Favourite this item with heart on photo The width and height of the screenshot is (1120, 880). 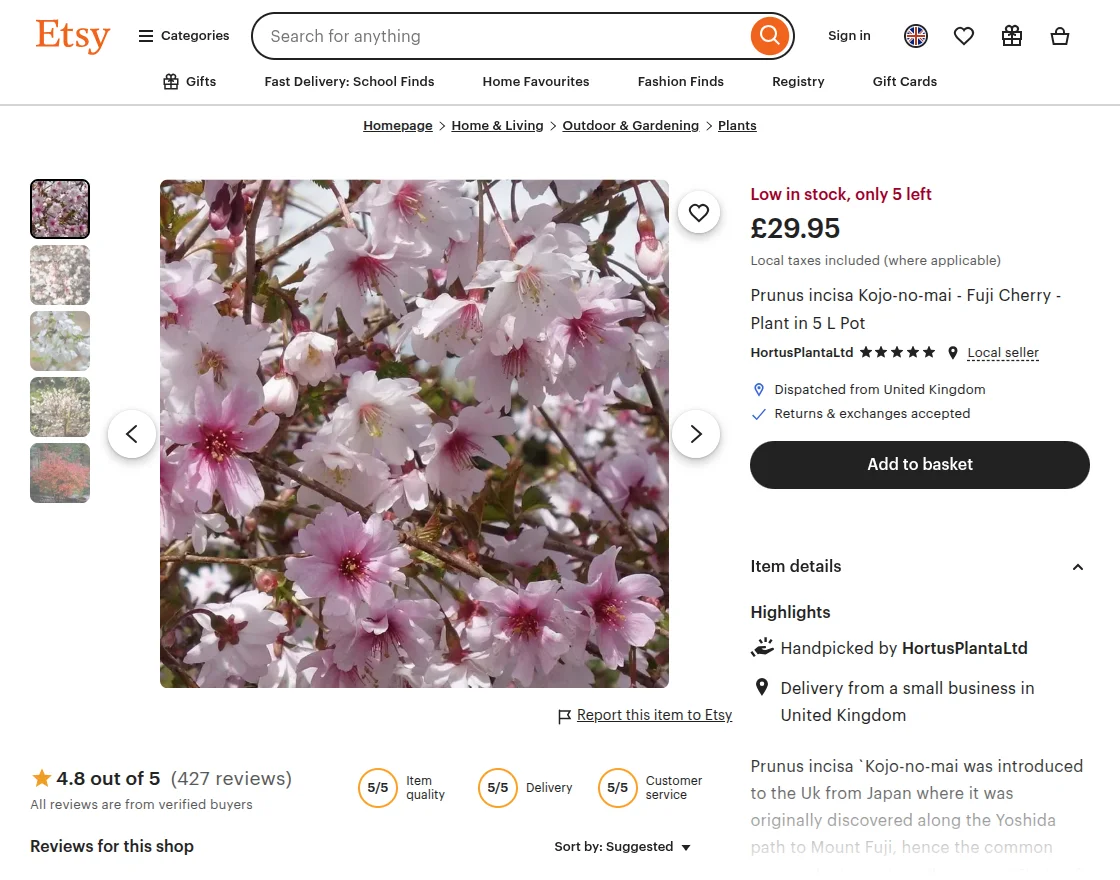coord(699,212)
